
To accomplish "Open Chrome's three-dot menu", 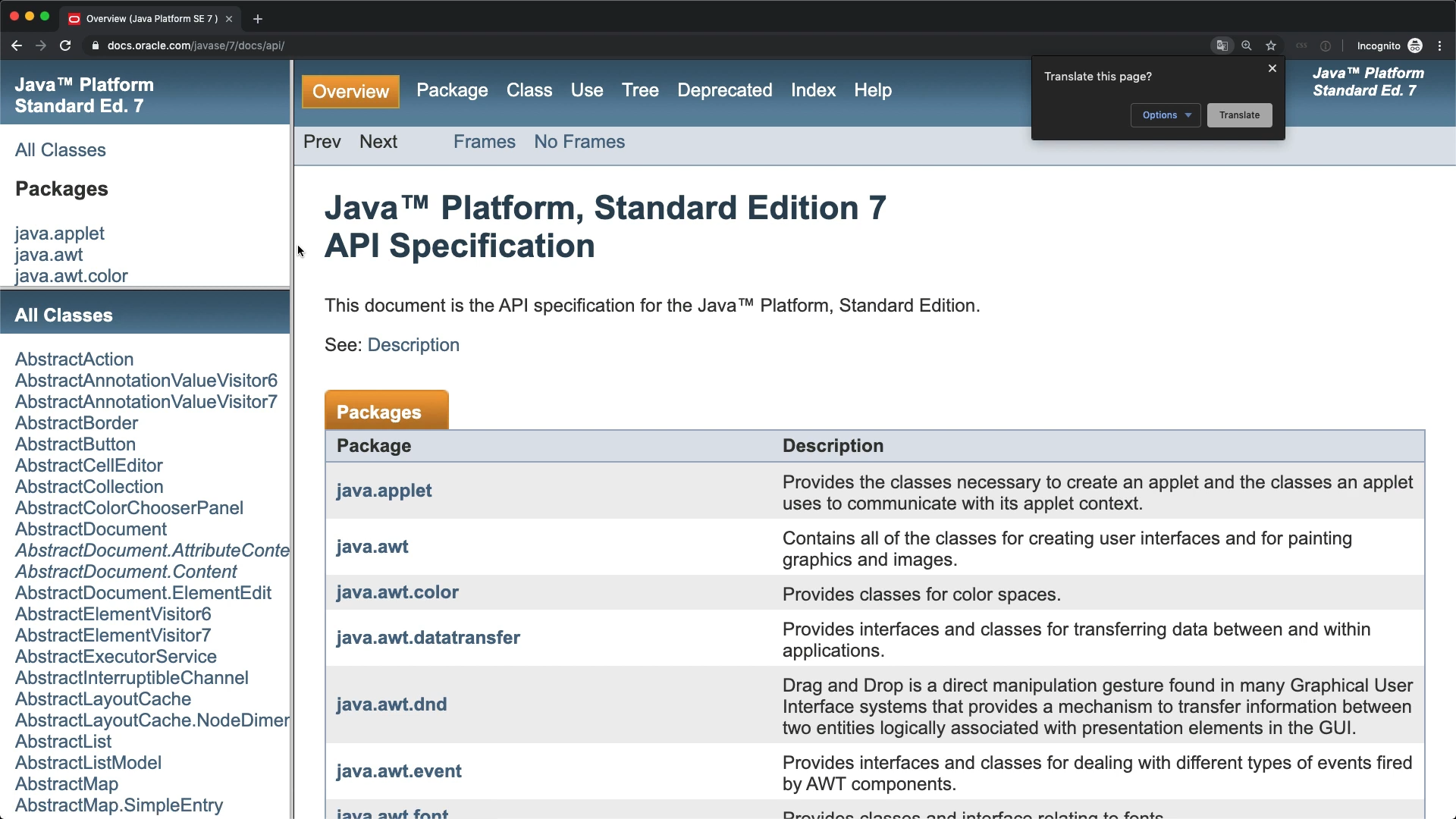I will point(1440,45).
